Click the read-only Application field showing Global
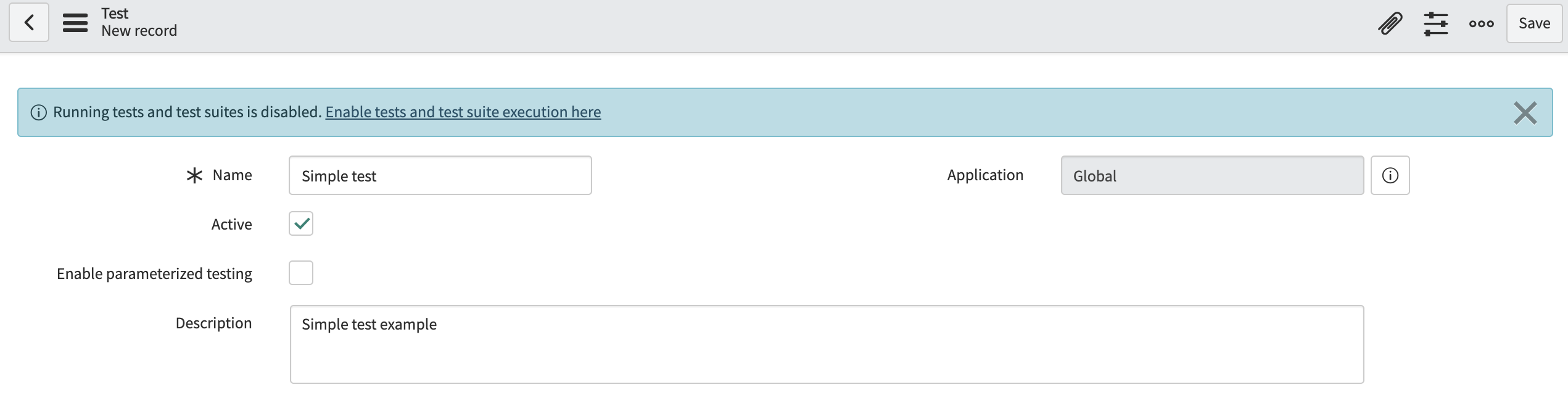 1212,175
